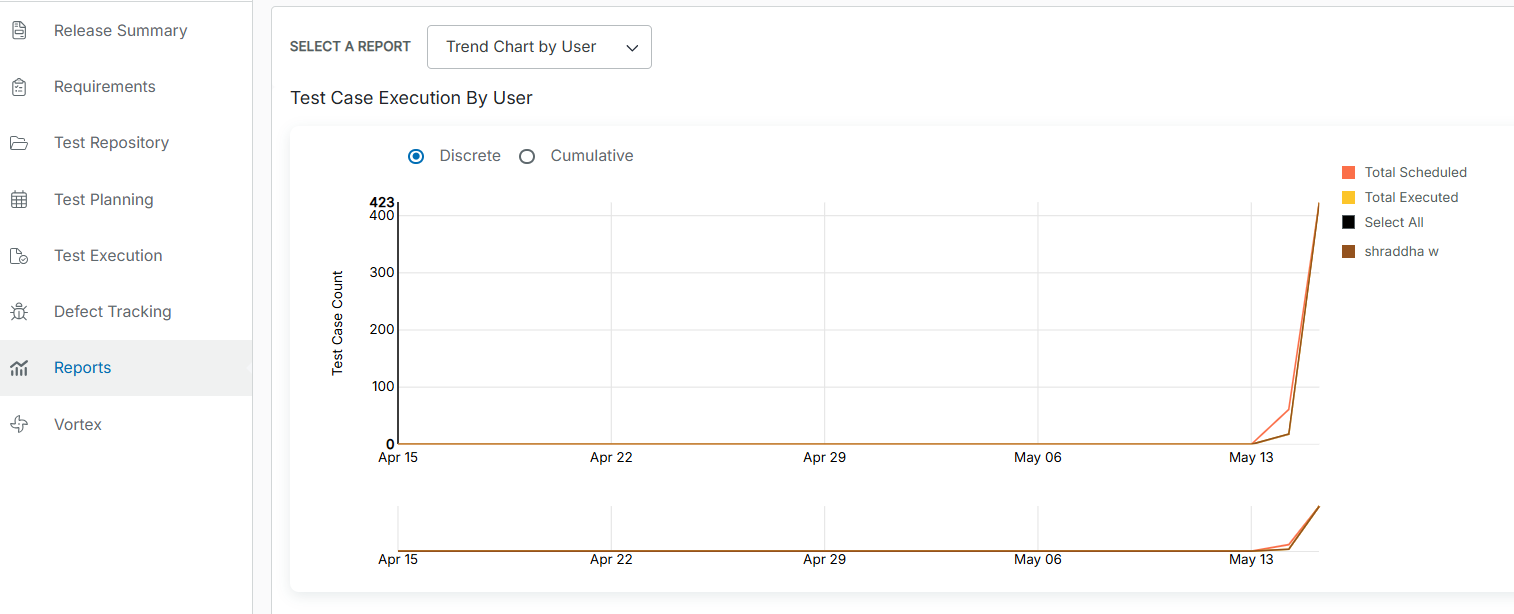1514x614 pixels.
Task: Click the brown shraddha w color swatch
Action: pos(1348,251)
